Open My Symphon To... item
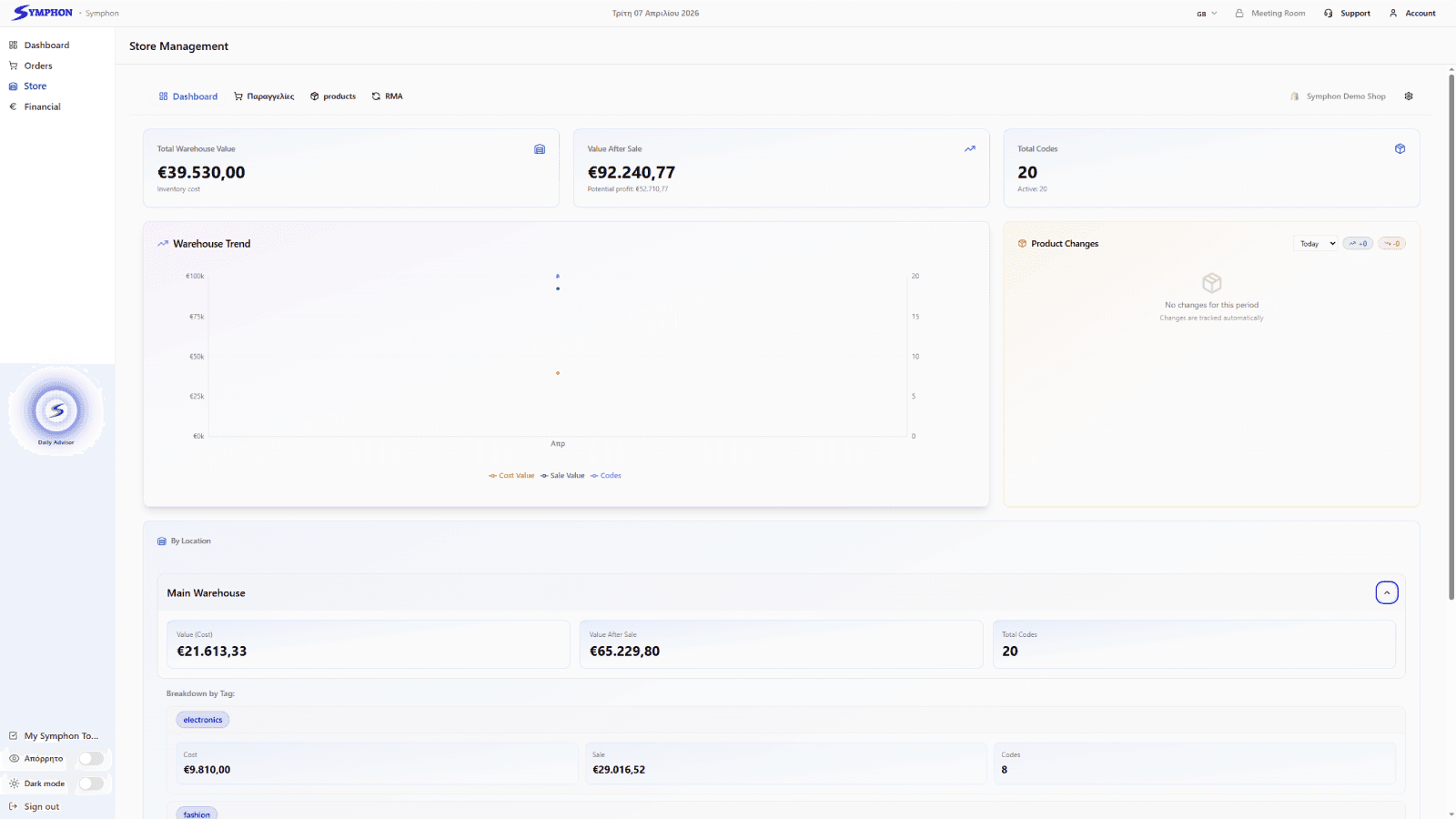The image size is (1456, 819). [x=53, y=735]
